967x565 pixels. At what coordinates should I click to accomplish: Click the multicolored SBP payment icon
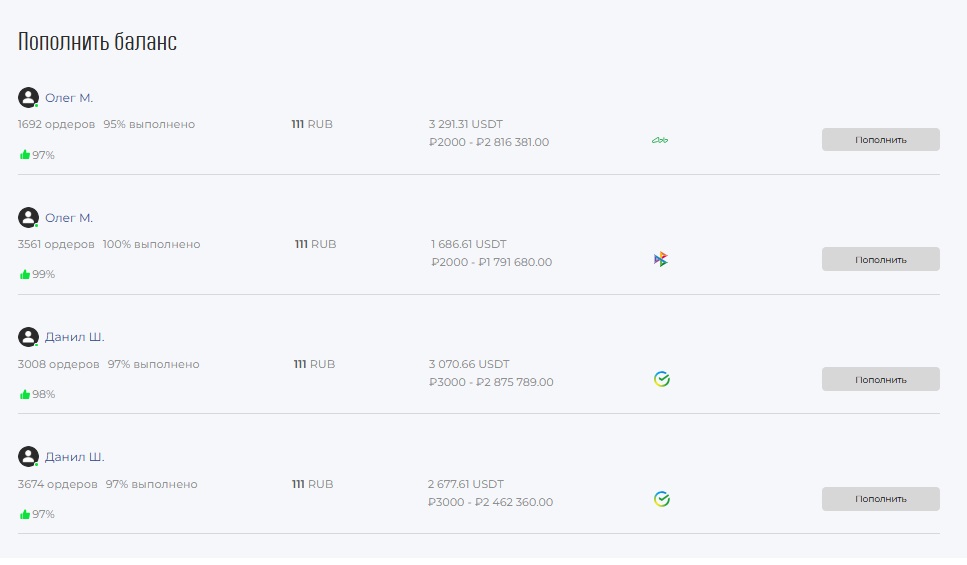click(660, 260)
